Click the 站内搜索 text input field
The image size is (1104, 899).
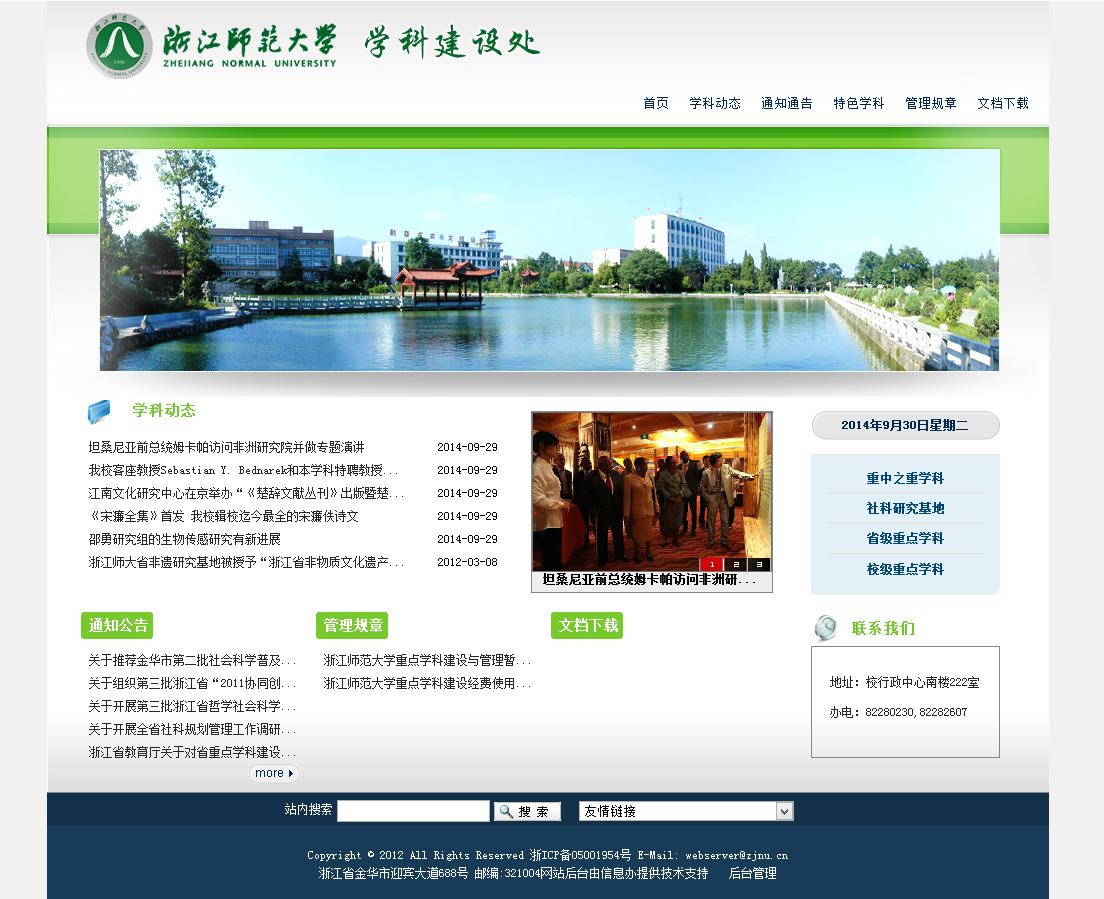point(413,811)
